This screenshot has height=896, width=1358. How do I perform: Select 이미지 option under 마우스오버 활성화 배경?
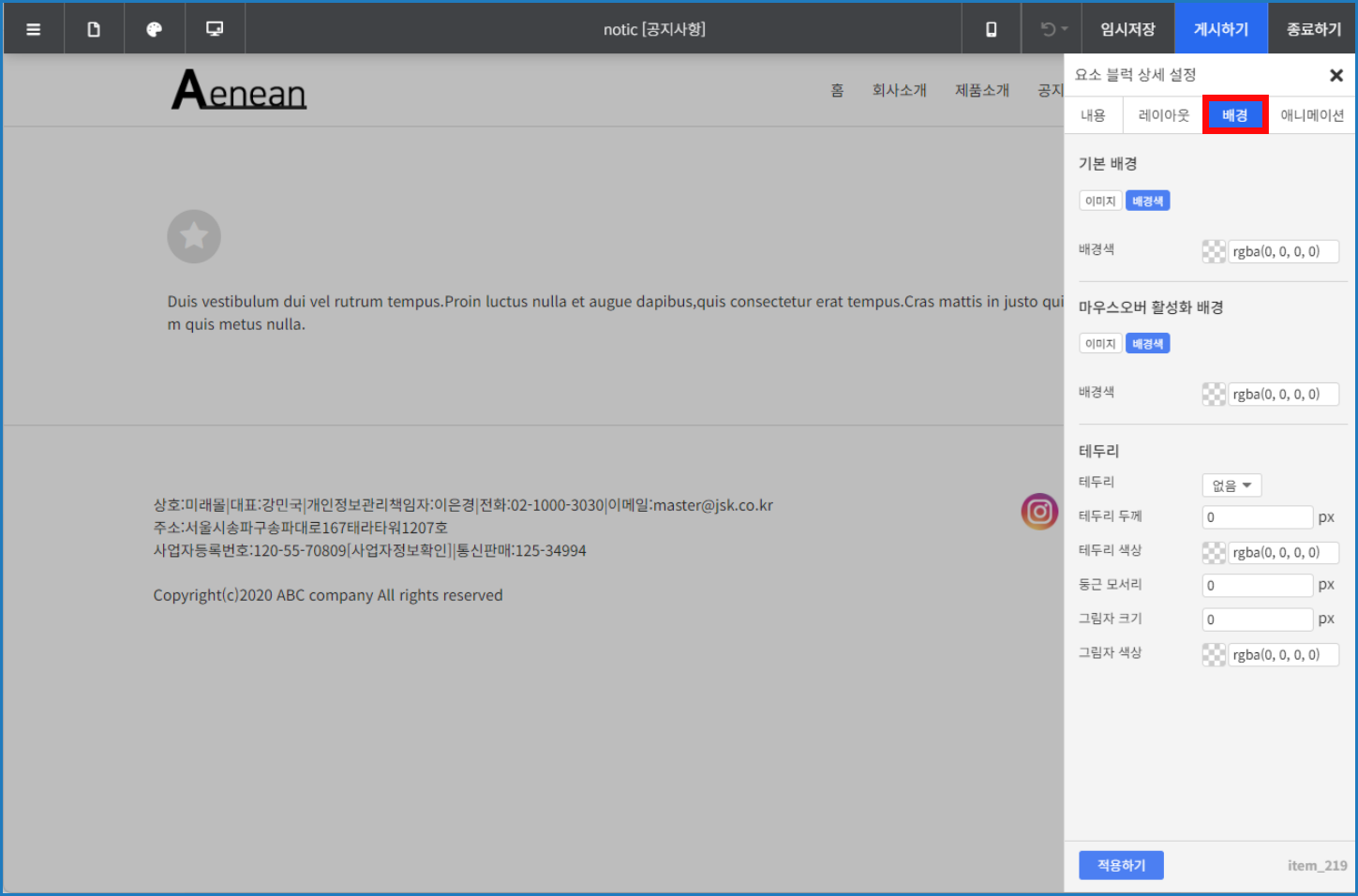coord(1100,344)
